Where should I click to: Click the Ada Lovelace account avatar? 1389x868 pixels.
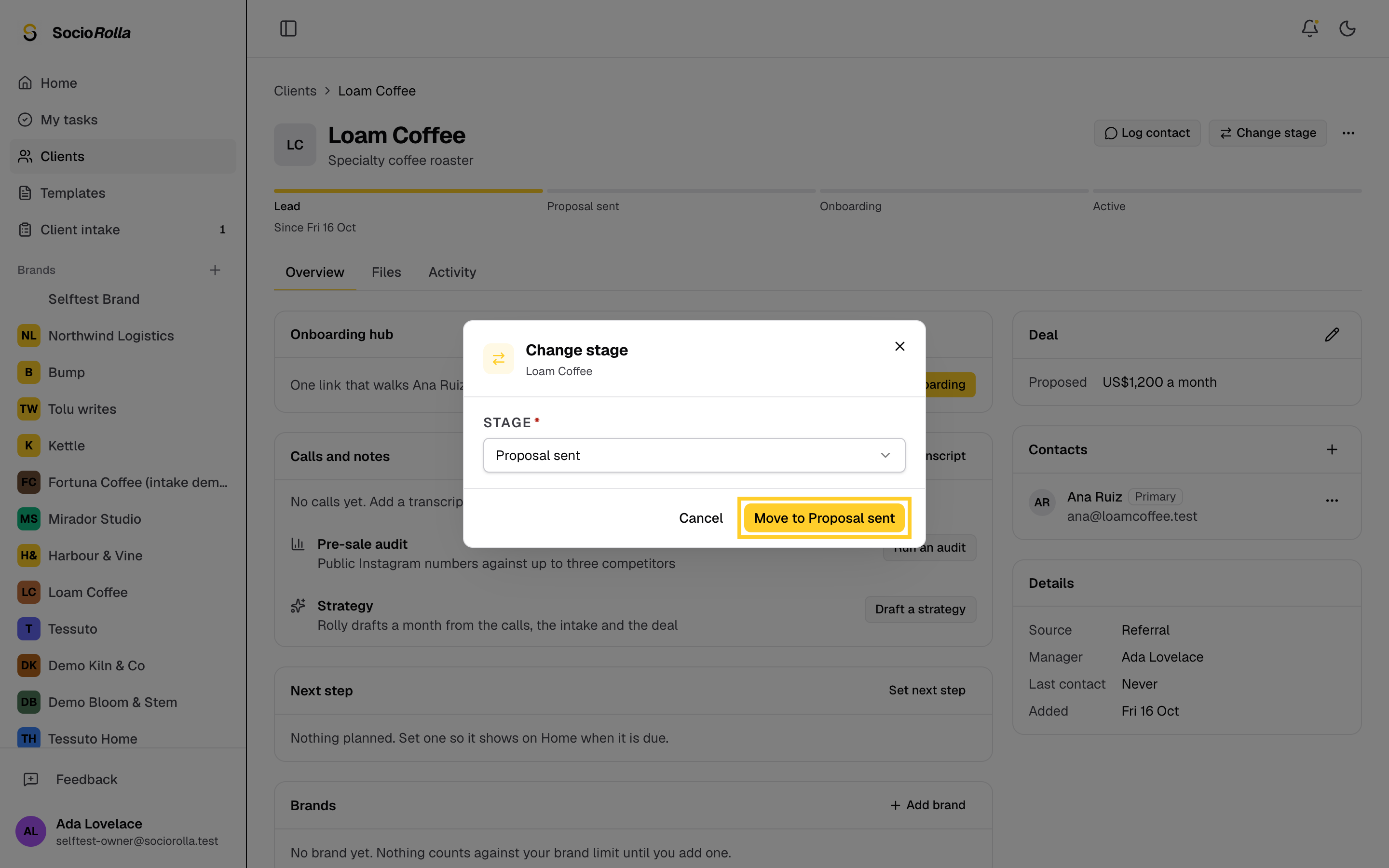tap(30, 831)
